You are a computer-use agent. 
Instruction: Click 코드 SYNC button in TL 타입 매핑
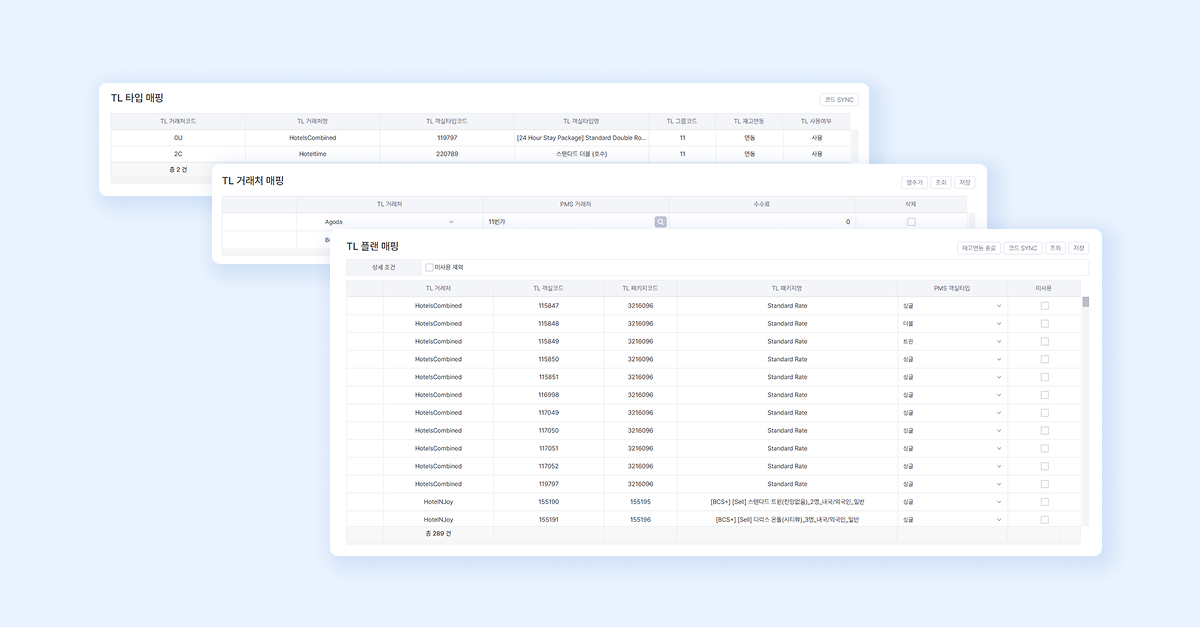pos(838,100)
